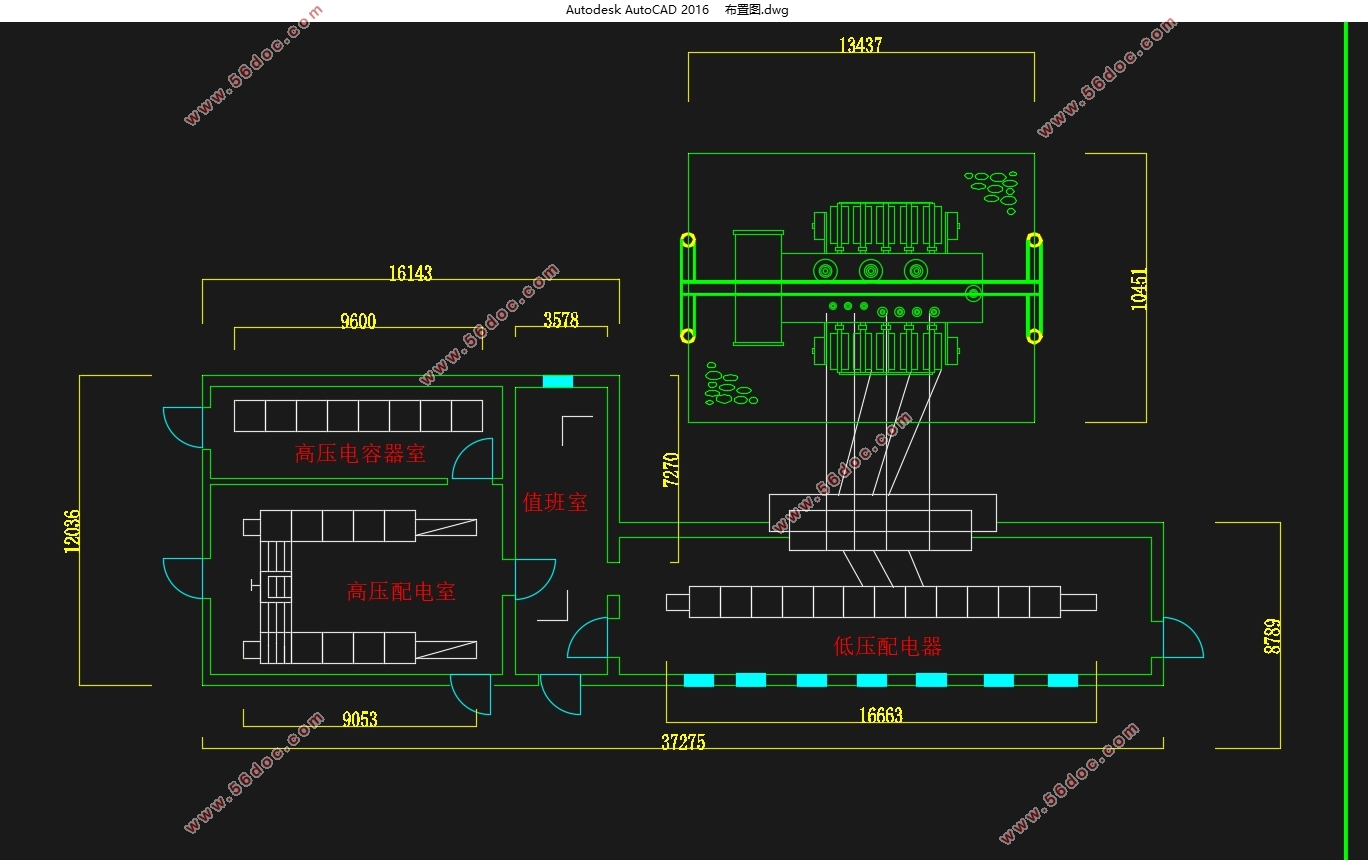1368x860 pixels.
Task: Select the vertical 7270 dimension text
Action: click(671, 470)
